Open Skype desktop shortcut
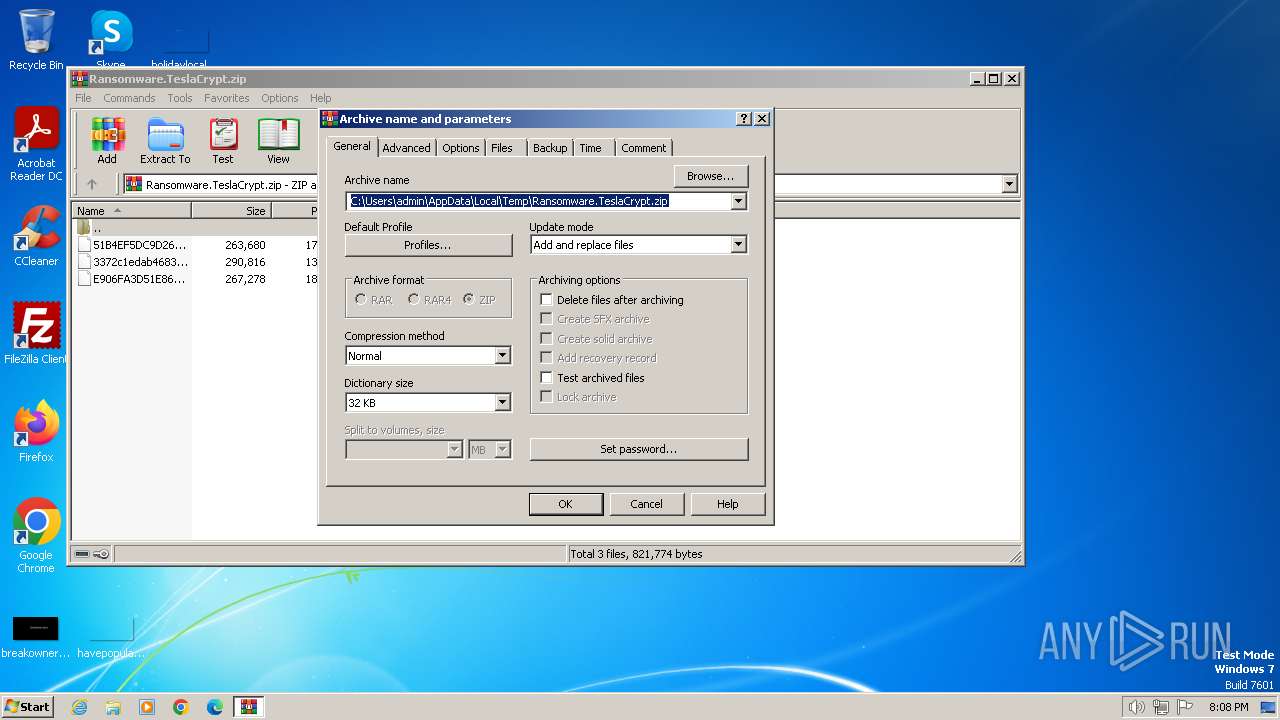Image resolution: width=1280 pixels, height=720 pixels. coord(111,40)
